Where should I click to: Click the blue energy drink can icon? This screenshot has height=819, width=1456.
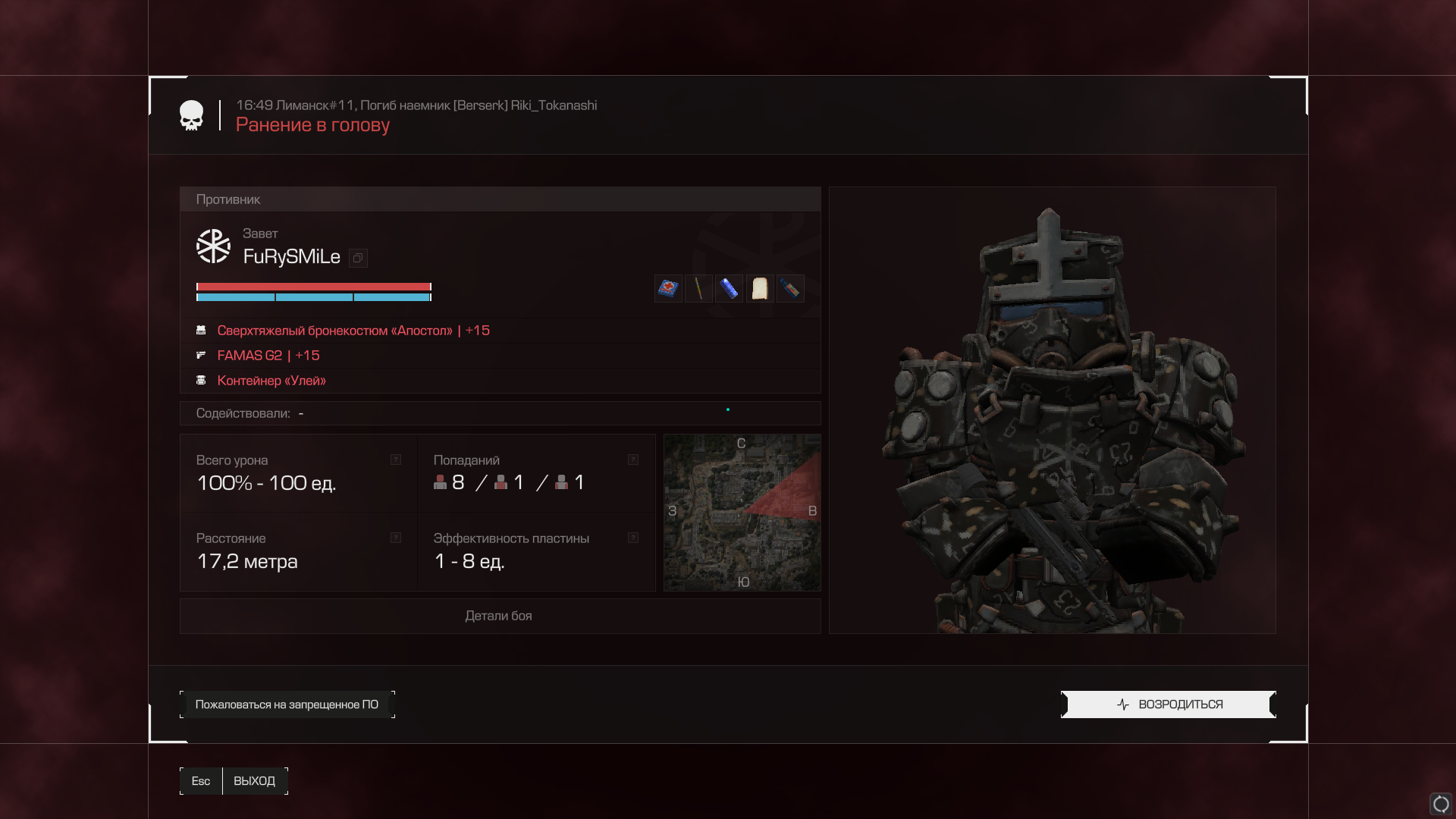(x=729, y=288)
